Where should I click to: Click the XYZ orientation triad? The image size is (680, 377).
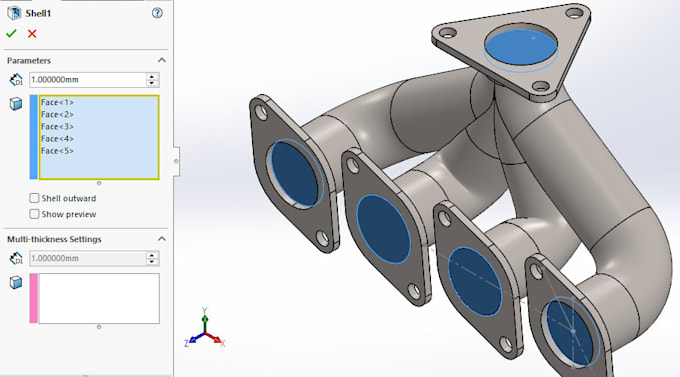click(x=205, y=329)
